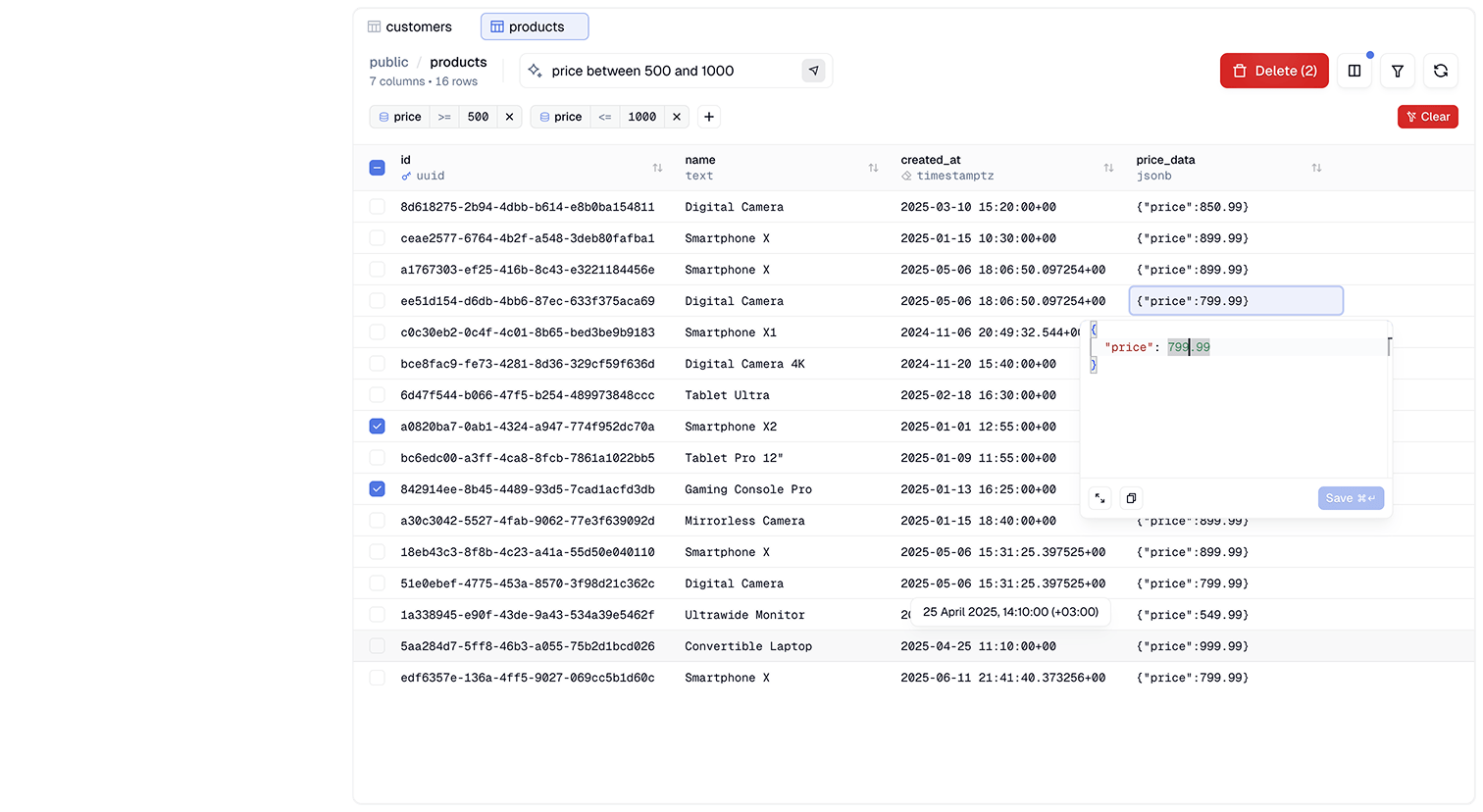
Task: Select the Tablet Ultra row checkbox
Action: [x=377, y=395]
